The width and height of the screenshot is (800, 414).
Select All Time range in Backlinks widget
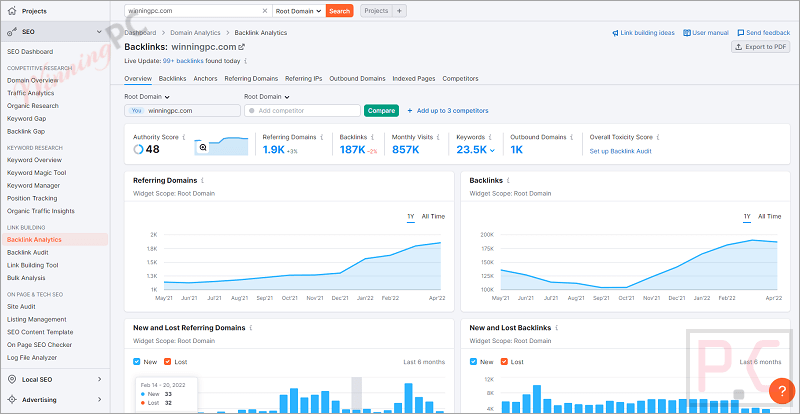coord(769,216)
